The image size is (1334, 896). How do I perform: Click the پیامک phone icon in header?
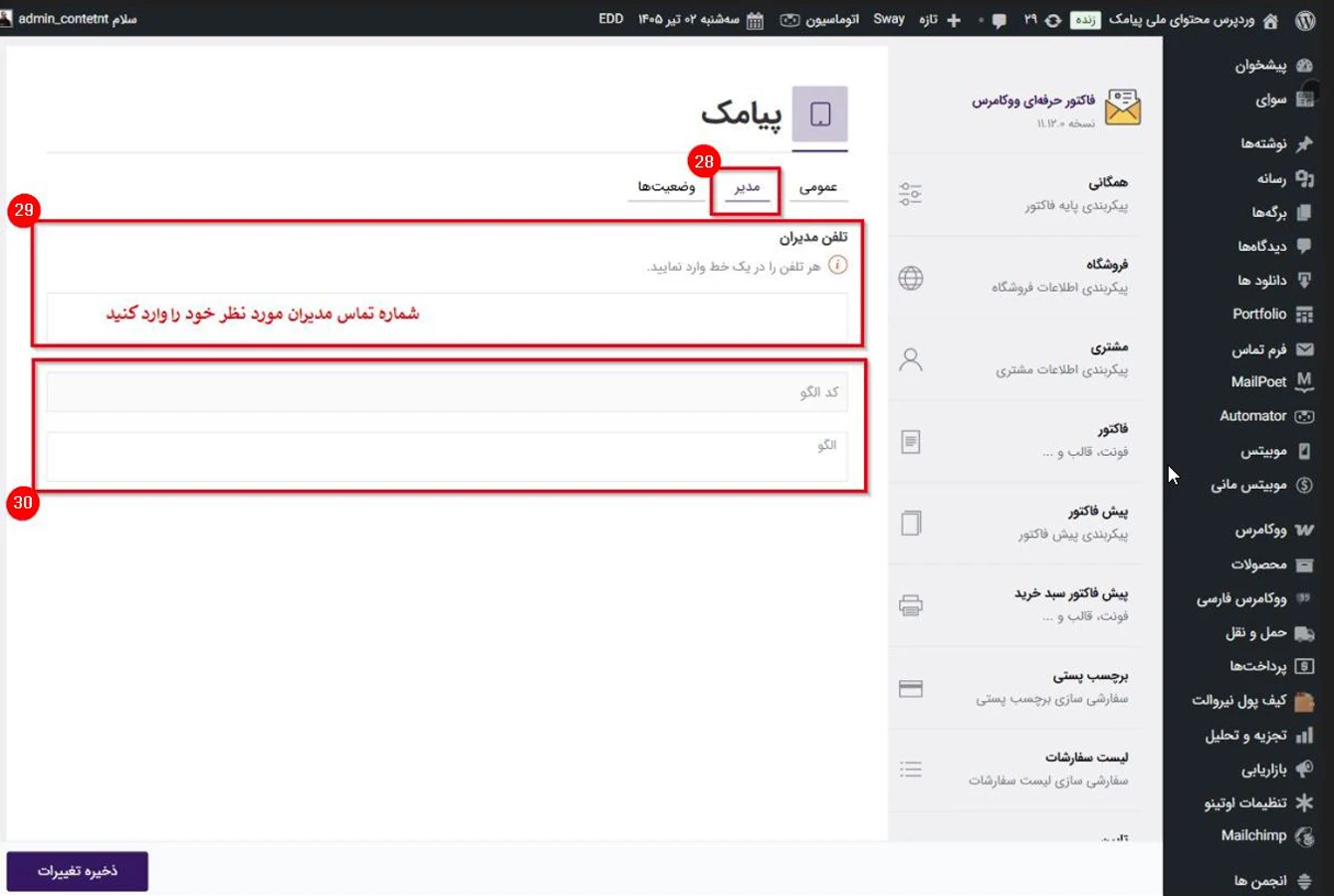pos(820,114)
